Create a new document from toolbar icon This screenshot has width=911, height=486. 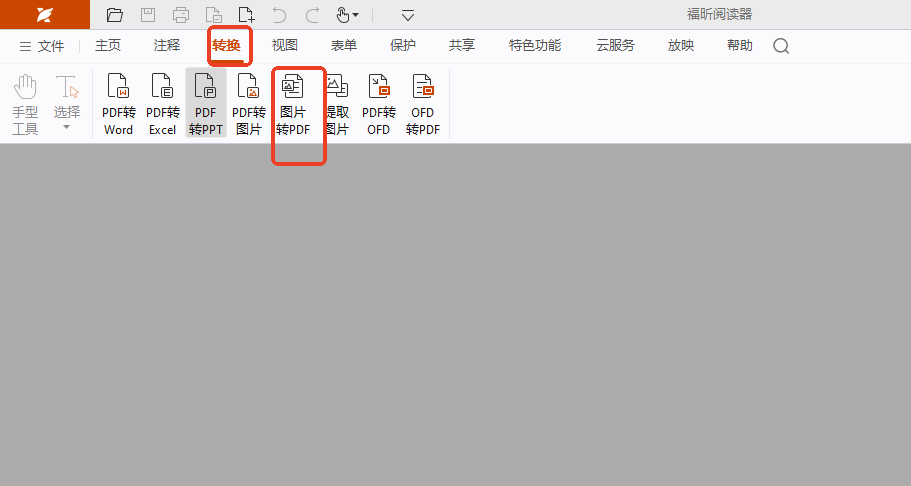click(246, 15)
